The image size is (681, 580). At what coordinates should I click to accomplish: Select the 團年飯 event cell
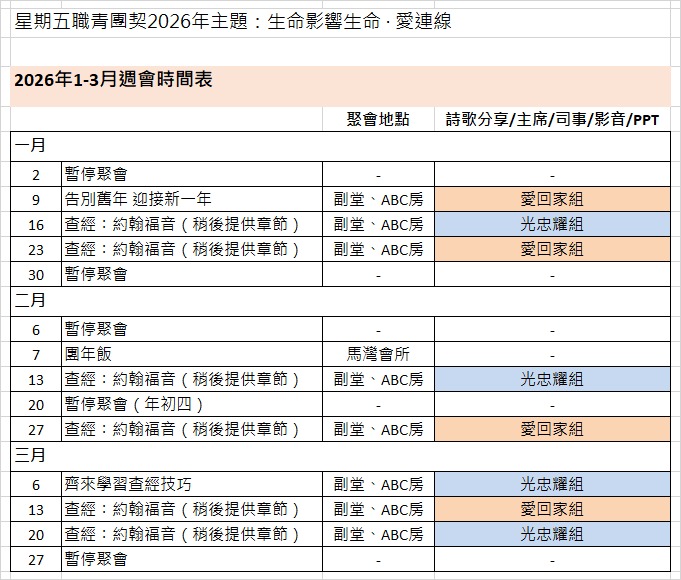[x=191, y=353]
